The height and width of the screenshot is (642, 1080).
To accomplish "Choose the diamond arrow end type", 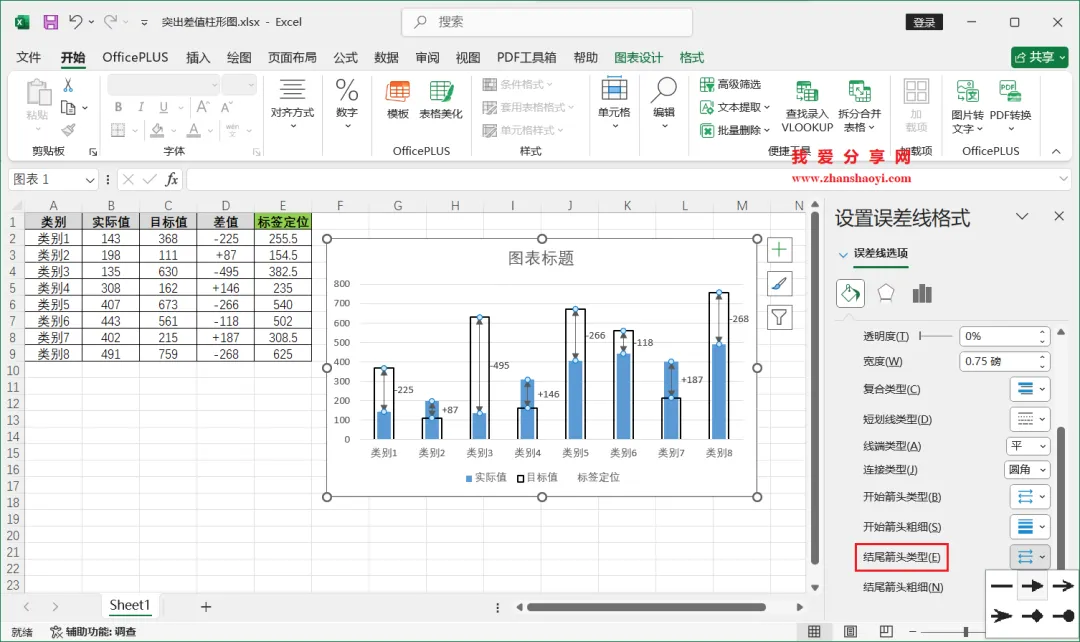I will click(1032, 616).
